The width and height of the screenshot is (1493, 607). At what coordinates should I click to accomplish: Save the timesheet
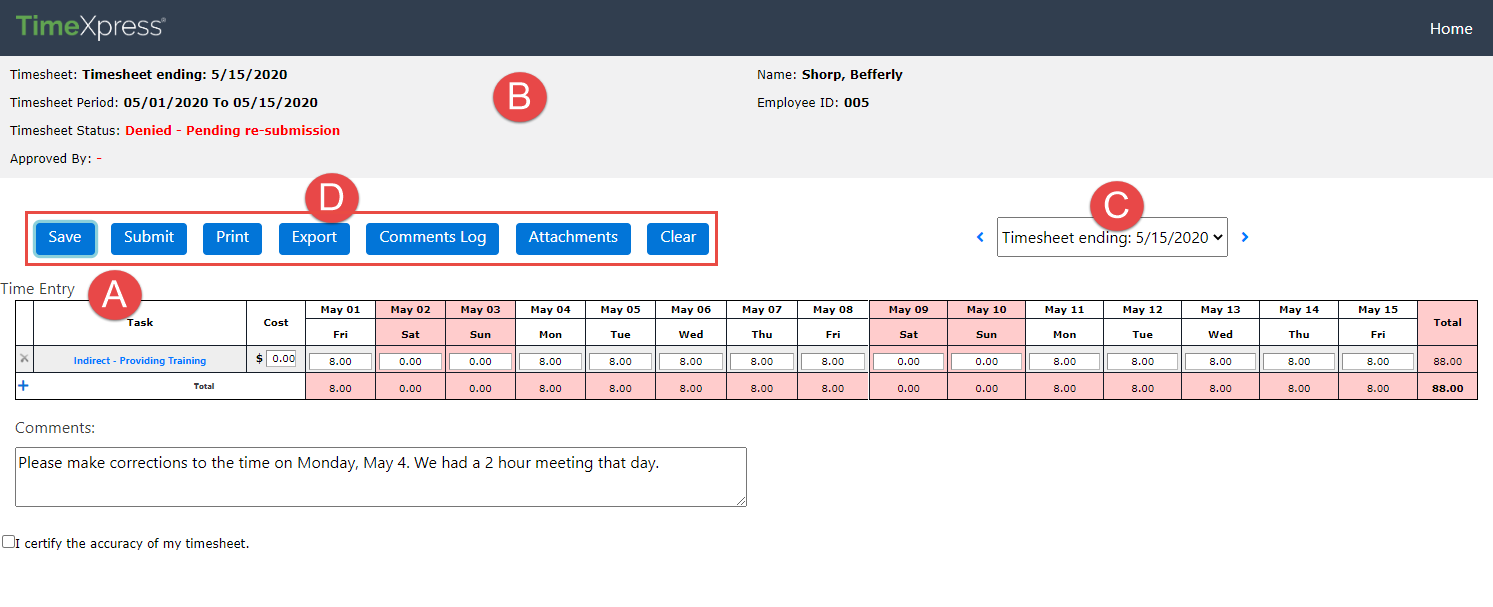coord(64,238)
